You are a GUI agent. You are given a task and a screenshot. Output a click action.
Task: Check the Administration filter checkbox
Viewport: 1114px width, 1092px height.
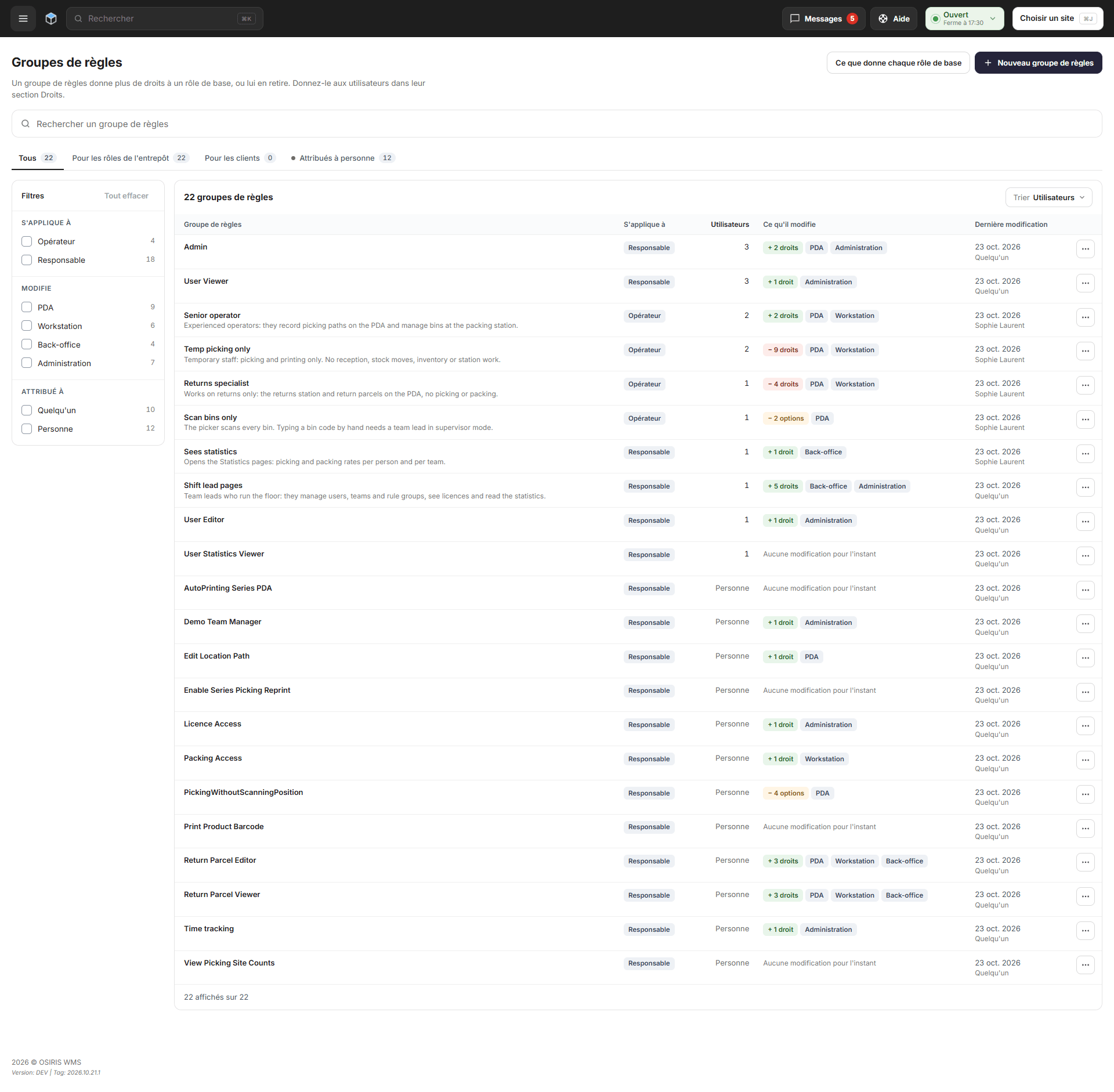pyautogui.click(x=27, y=363)
